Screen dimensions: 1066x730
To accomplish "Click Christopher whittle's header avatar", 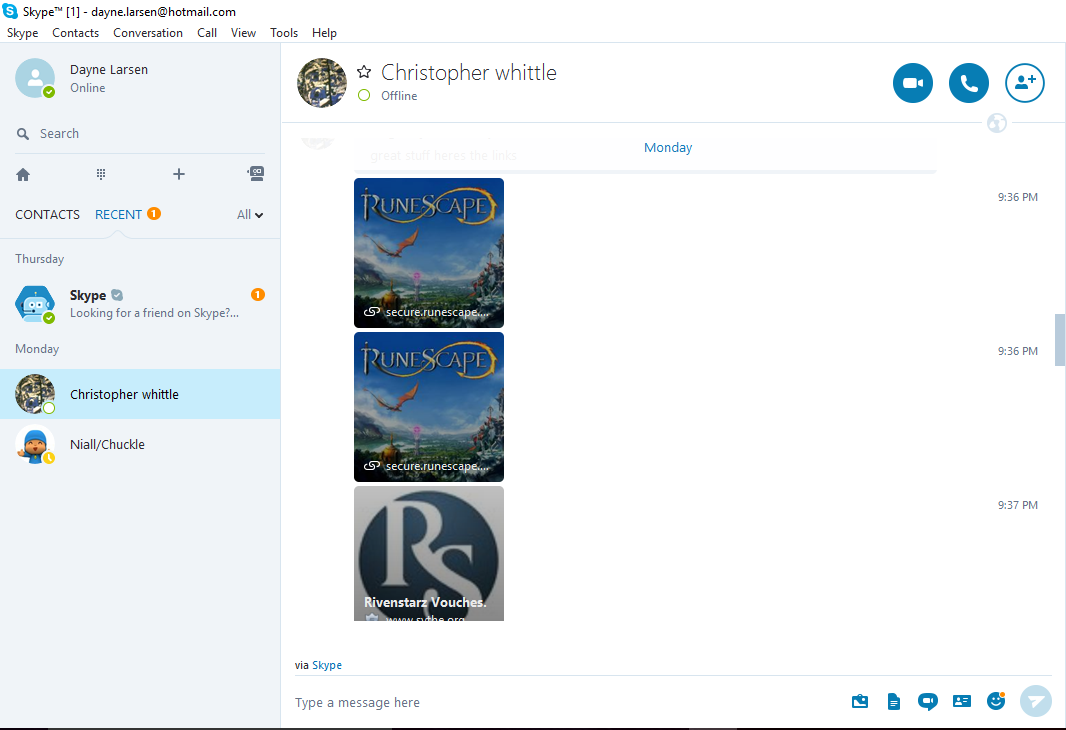I will click(322, 83).
